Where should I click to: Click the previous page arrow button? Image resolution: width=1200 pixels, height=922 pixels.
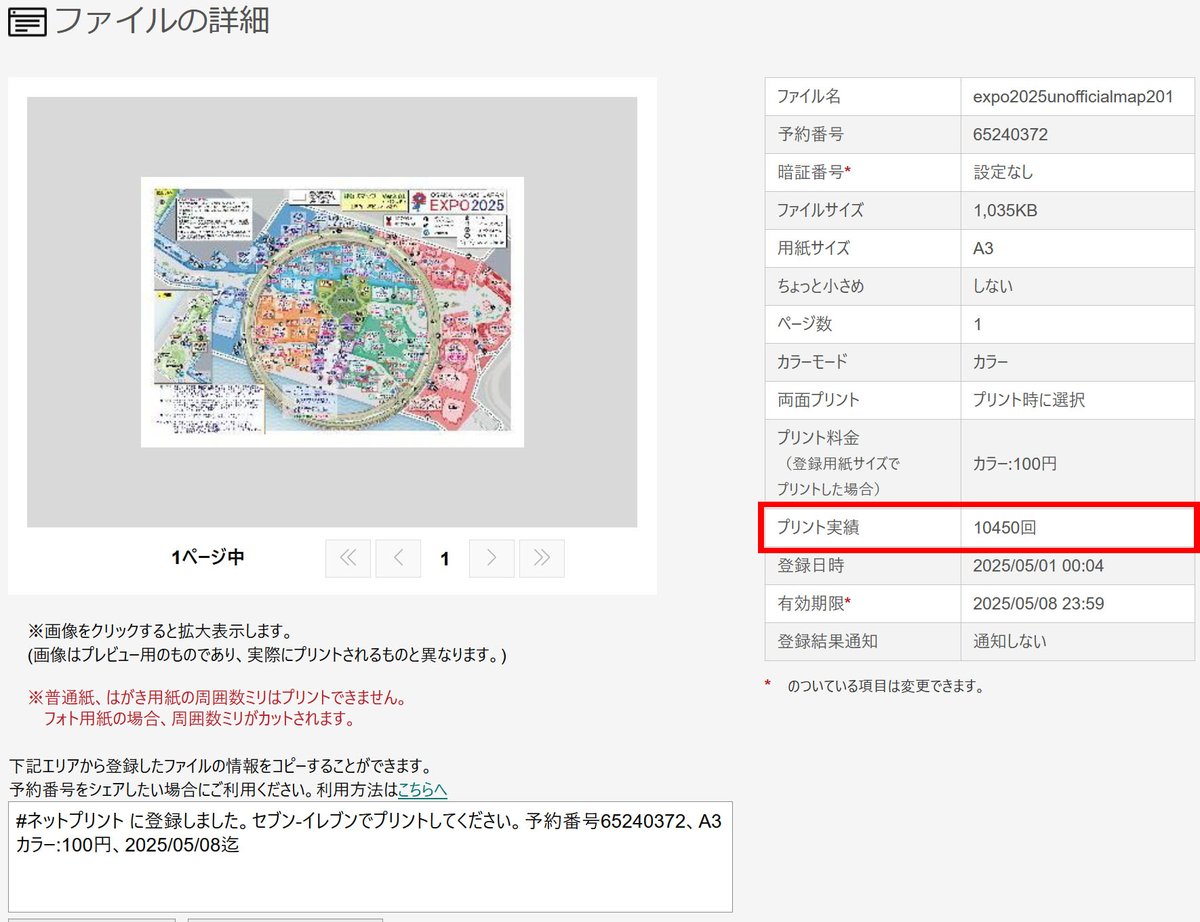[x=398, y=559]
